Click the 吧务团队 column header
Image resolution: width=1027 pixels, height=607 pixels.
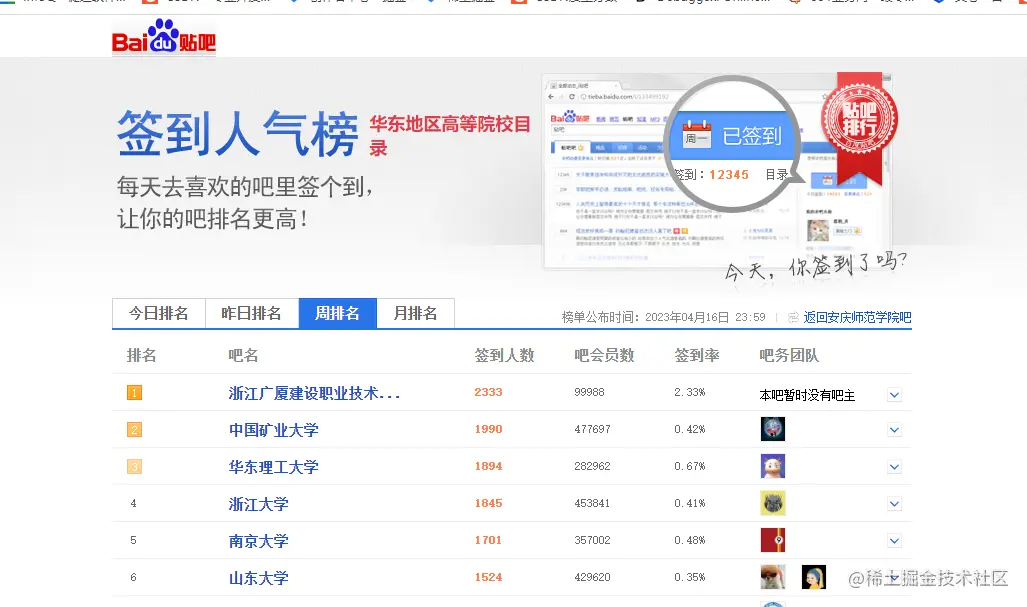pos(789,356)
